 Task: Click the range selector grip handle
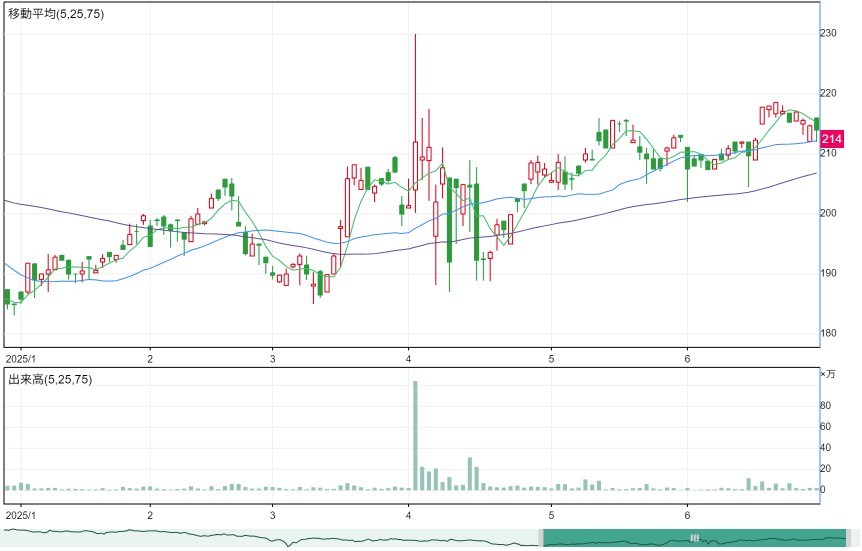point(694,538)
